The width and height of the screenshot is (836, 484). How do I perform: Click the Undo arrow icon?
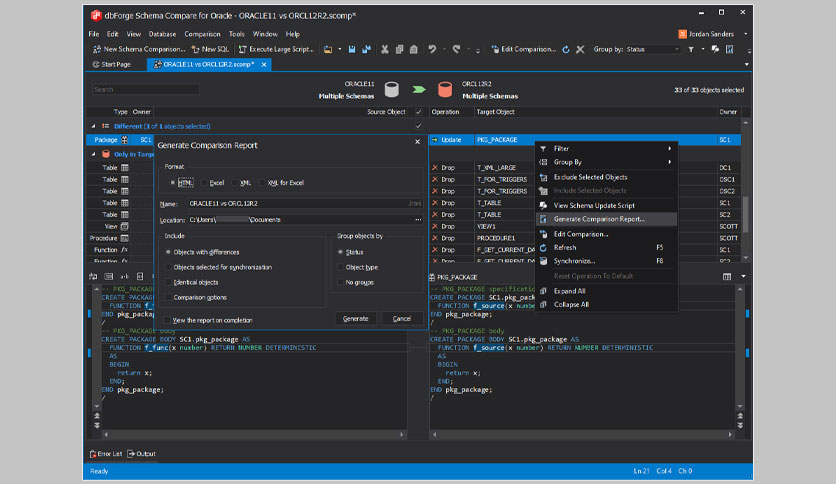(432, 49)
